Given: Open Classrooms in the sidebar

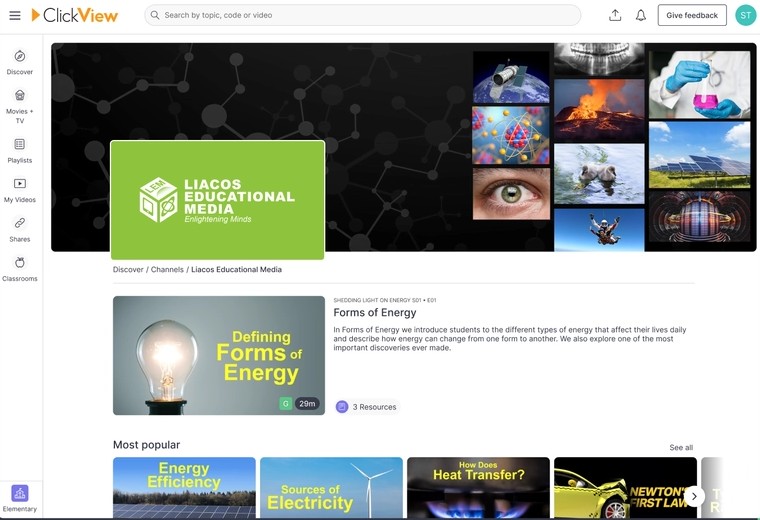Looking at the screenshot, I should click(x=20, y=269).
